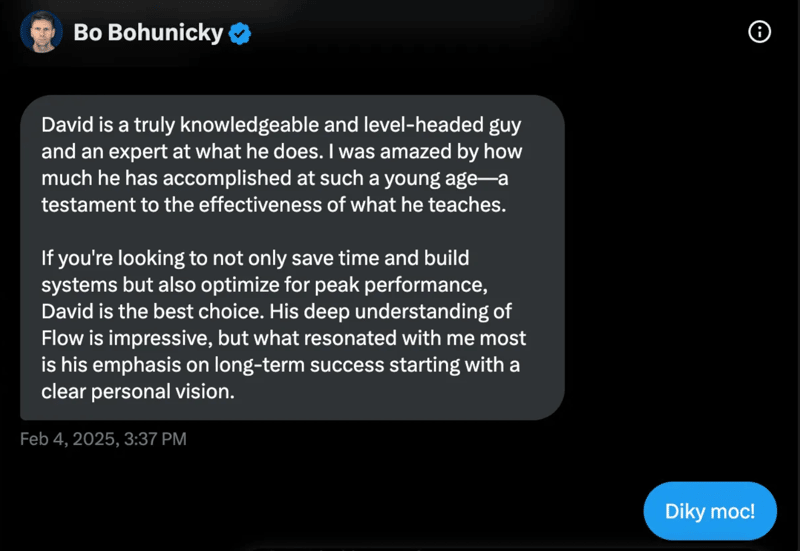Open the Bo Bohunicky name link
Screen dimensions: 800x551
148,34
